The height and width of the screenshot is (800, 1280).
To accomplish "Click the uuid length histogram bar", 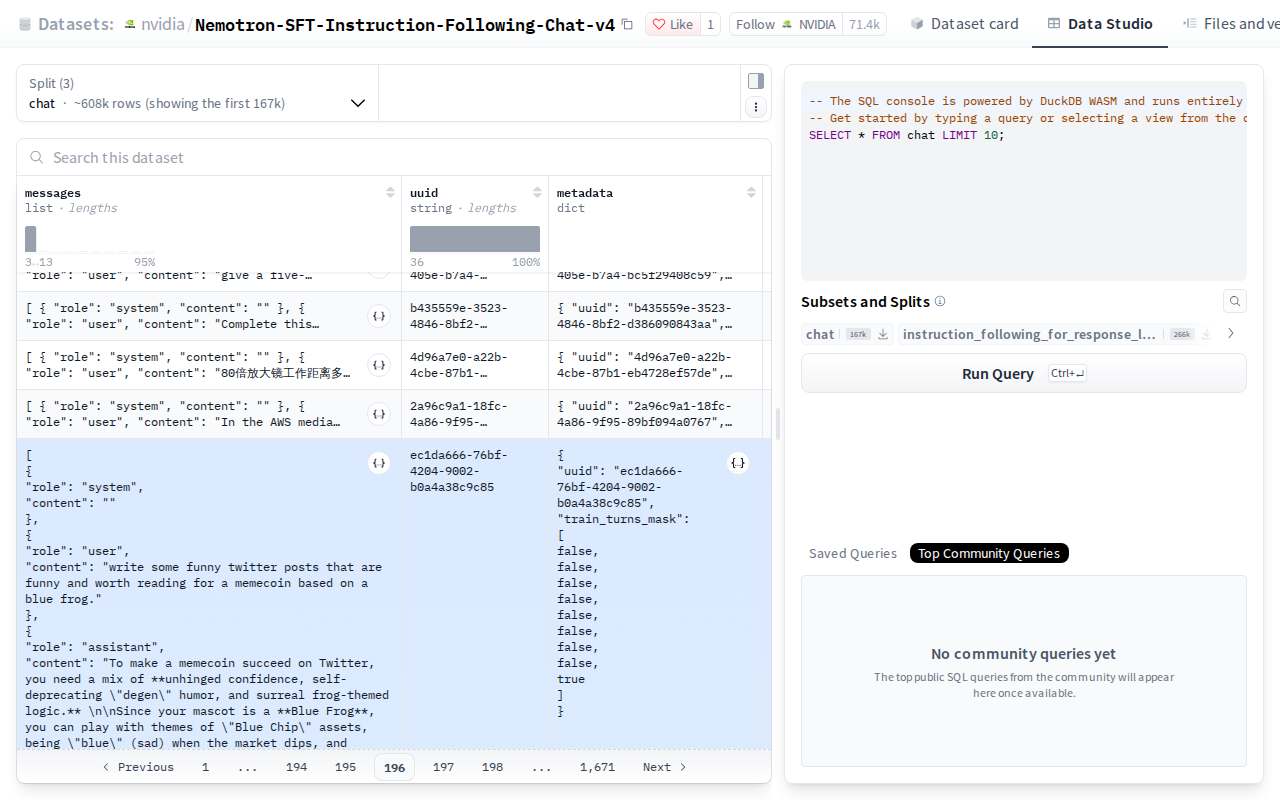I will (475, 239).
